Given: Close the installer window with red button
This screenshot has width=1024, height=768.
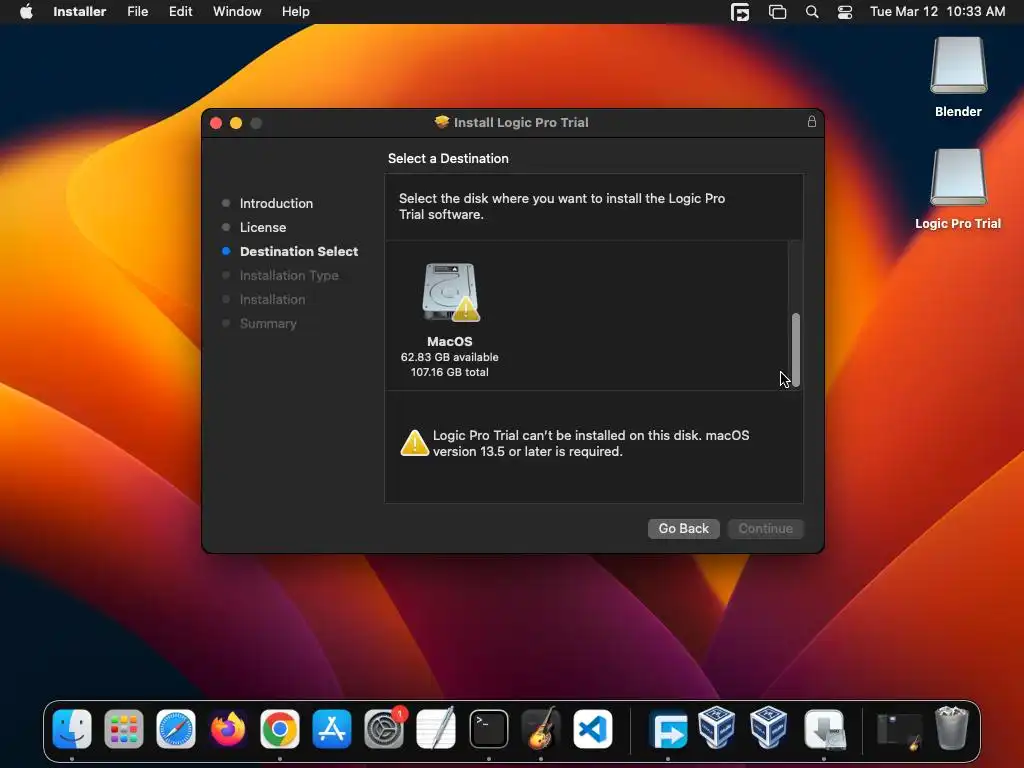Looking at the screenshot, I should click(x=216, y=123).
